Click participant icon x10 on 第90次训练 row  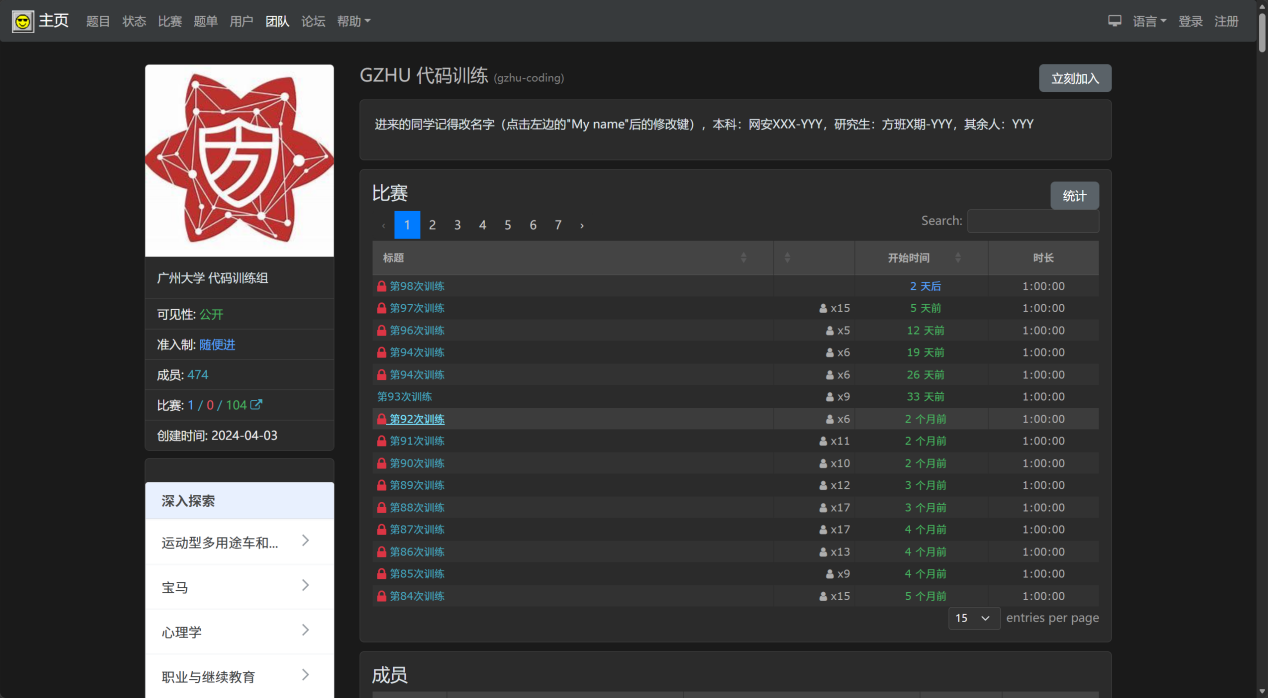click(823, 463)
